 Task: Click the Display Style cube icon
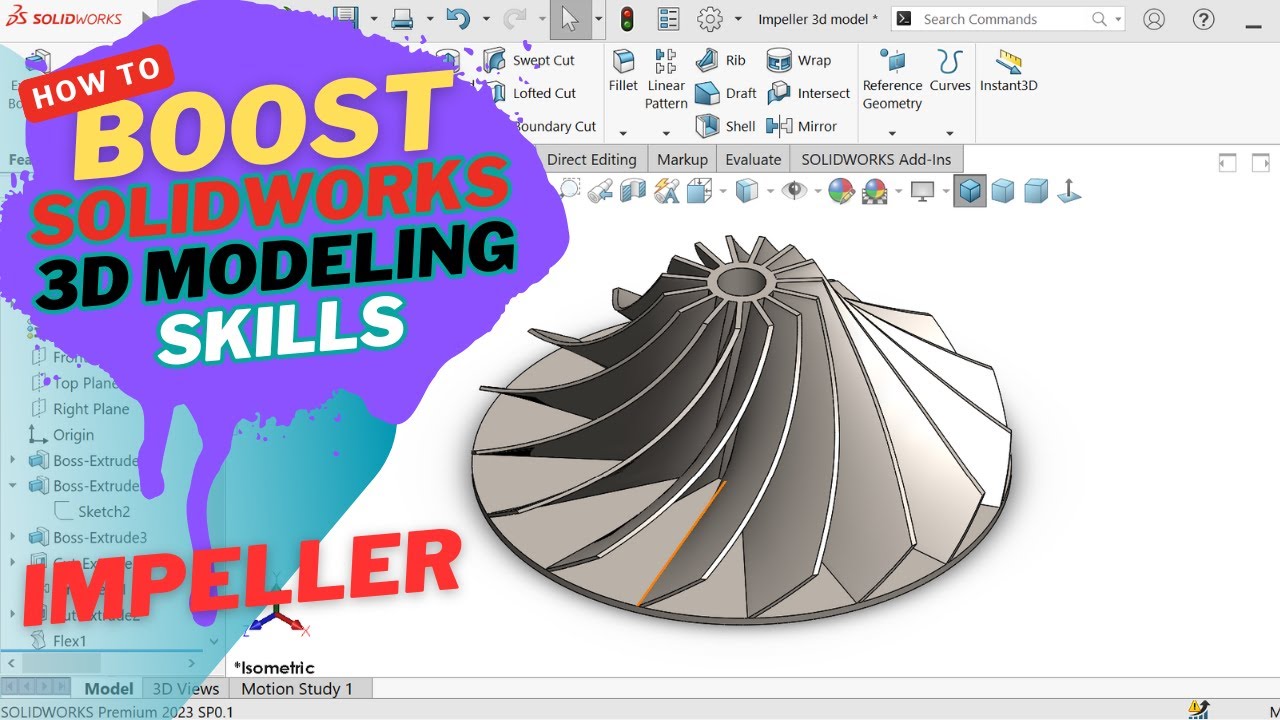746,191
